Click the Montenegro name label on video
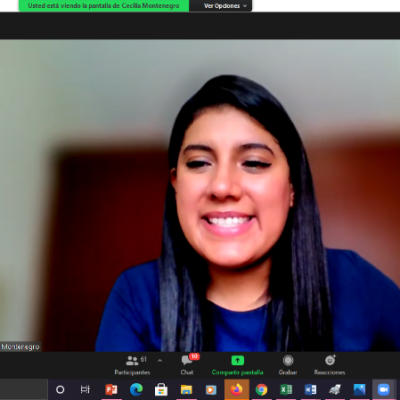The image size is (400, 400). pos(20,347)
